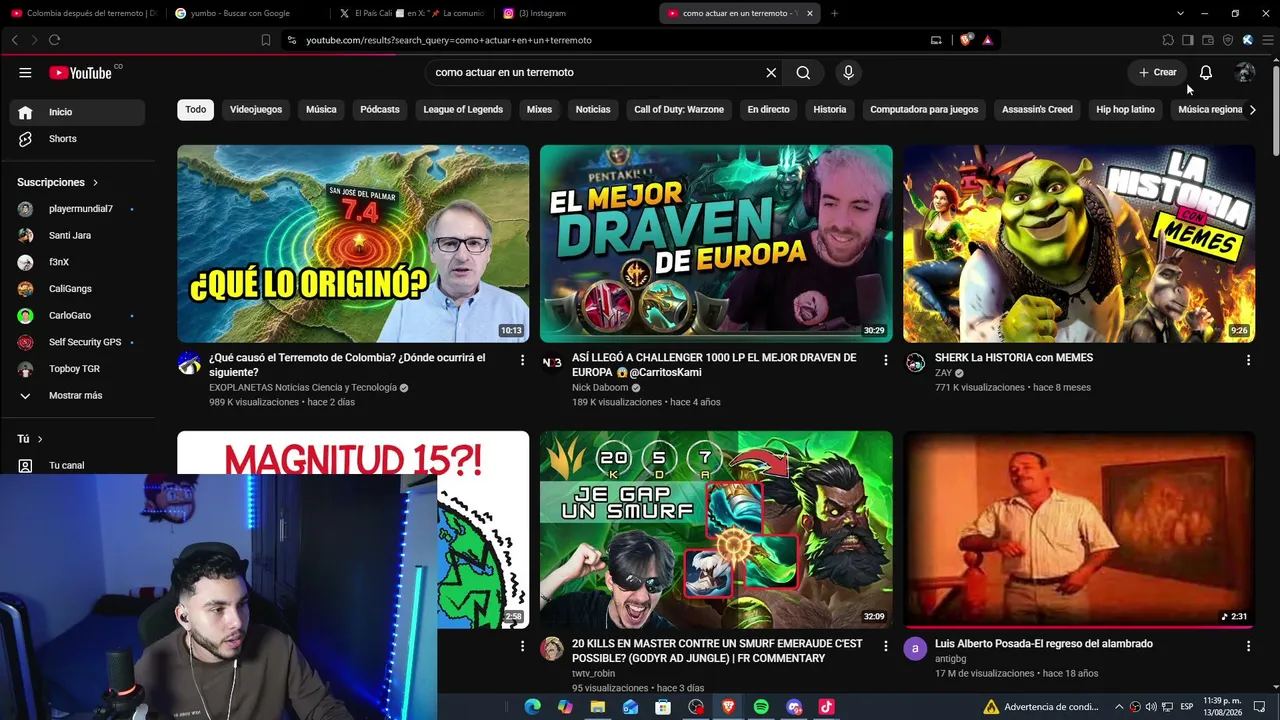
Task: Open the YouTube guide hamburger menu
Action: [x=25, y=72]
